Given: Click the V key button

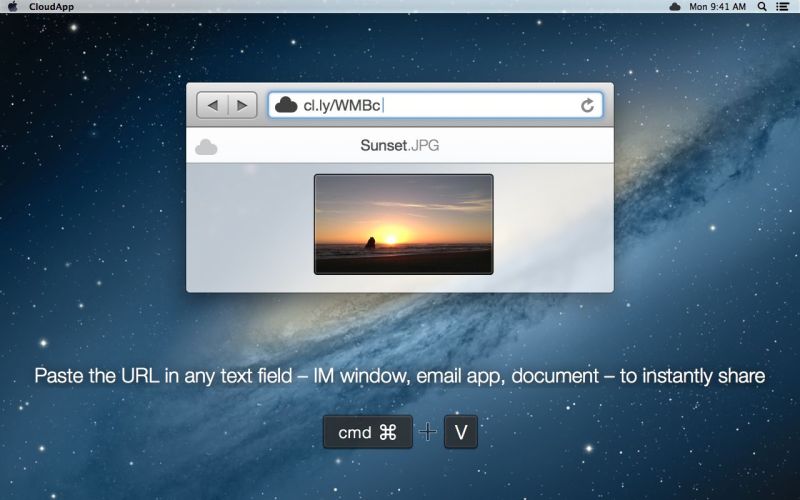Looking at the screenshot, I should (460, 432).
